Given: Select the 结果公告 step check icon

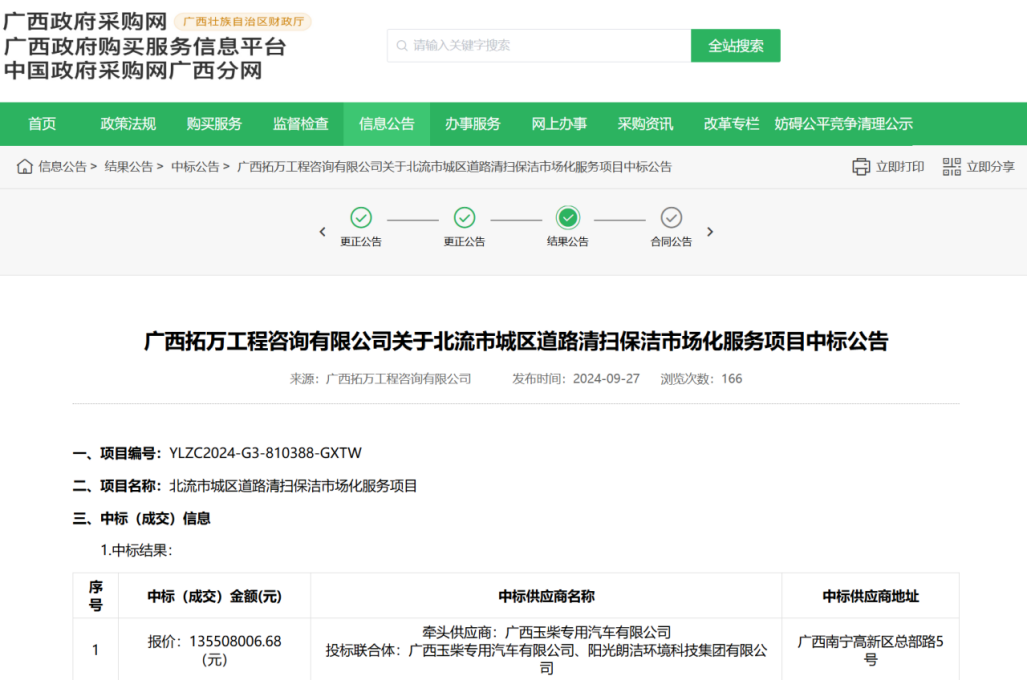Looking at the screenshot, I should 568,217.
